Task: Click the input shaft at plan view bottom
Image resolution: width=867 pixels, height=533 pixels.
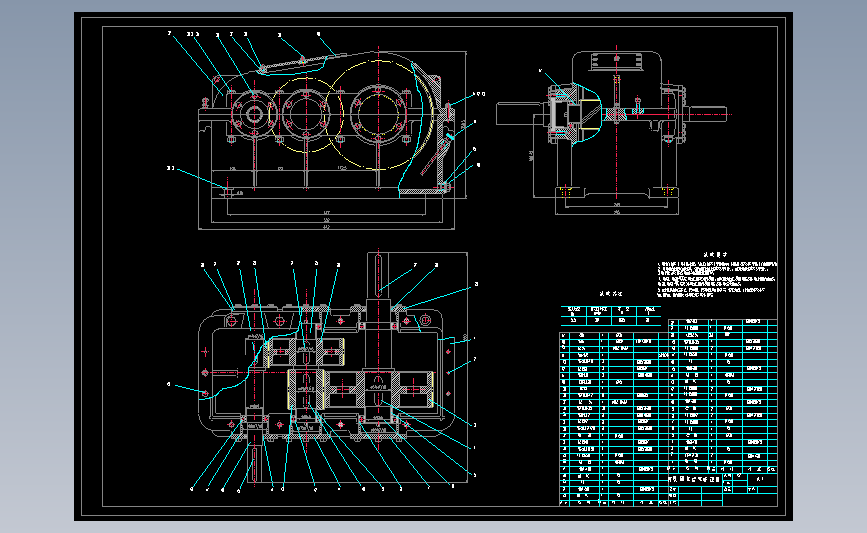Action: [x=254, y=461]
